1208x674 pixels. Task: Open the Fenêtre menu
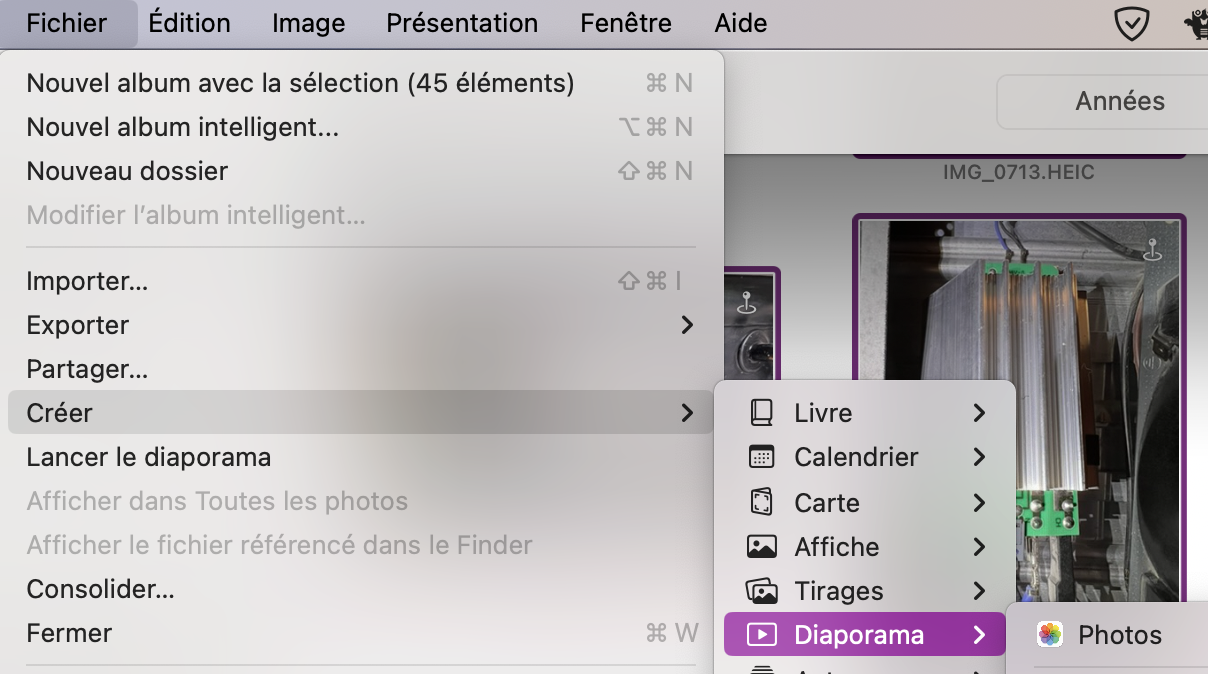pos(626,23)
